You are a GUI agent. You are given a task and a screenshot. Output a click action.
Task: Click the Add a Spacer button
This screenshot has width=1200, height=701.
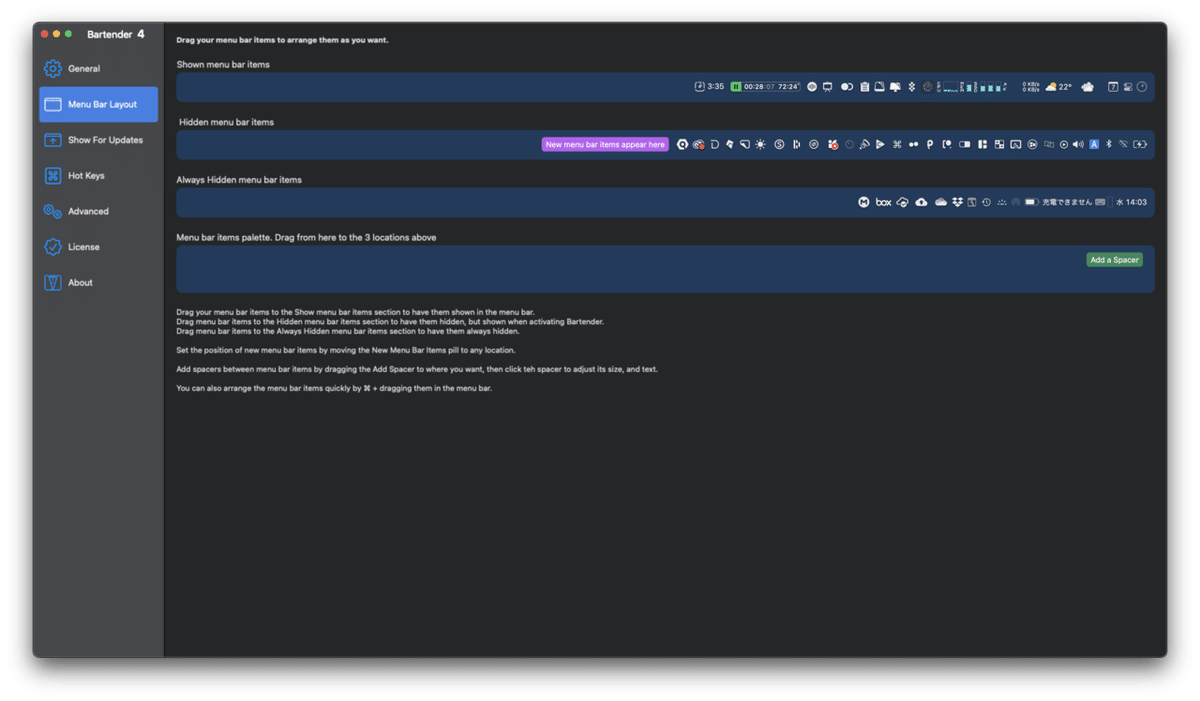click(x=1114, y=260)
